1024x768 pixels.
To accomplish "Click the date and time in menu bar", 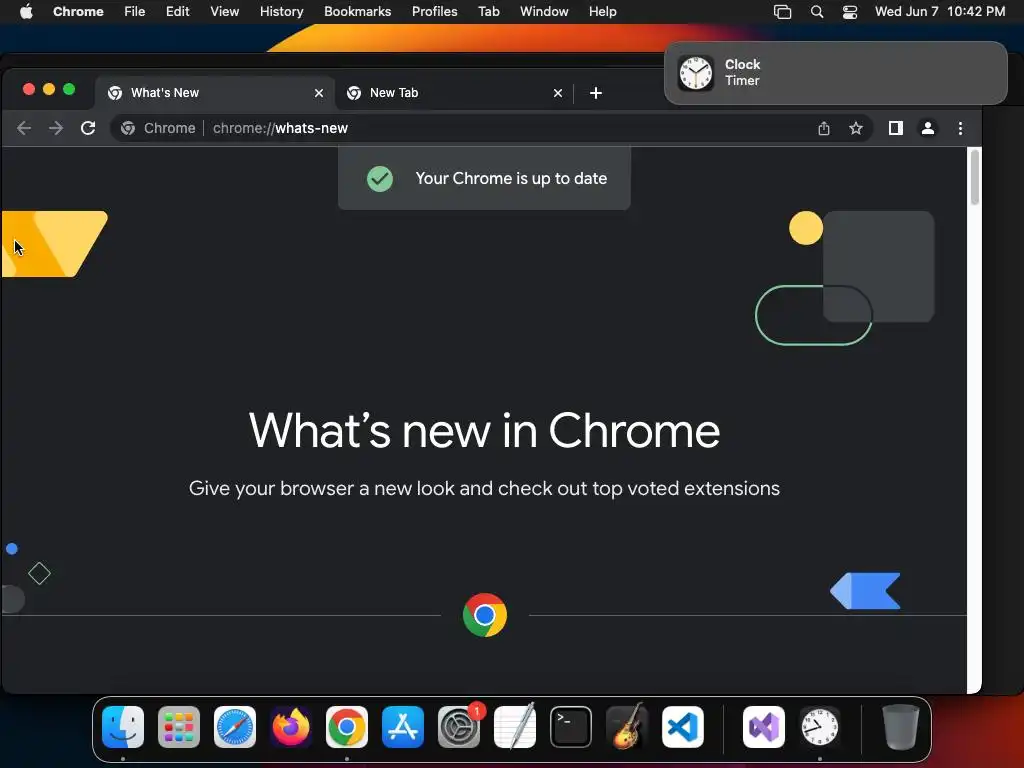I will click(940, 11).
